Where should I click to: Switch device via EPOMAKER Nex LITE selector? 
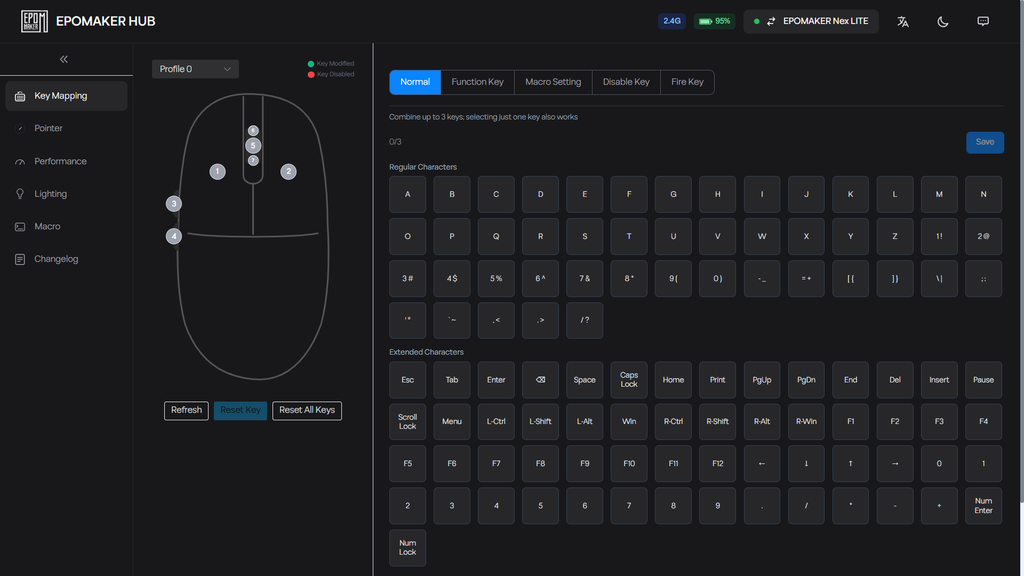[x=811, y=21]
